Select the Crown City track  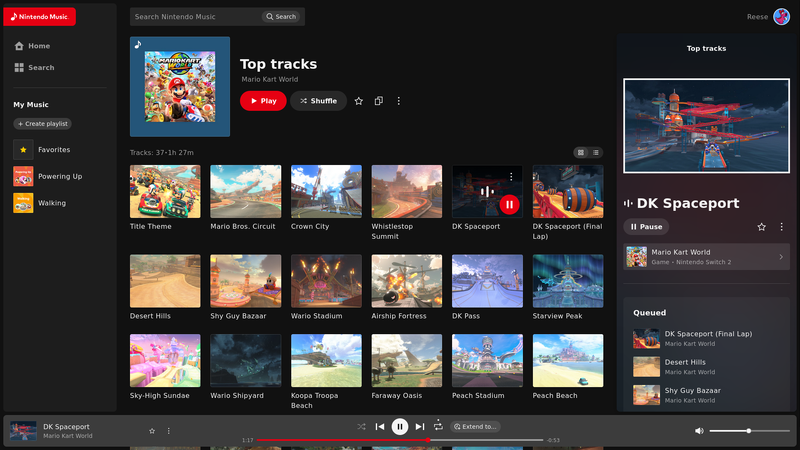point(326,191)
